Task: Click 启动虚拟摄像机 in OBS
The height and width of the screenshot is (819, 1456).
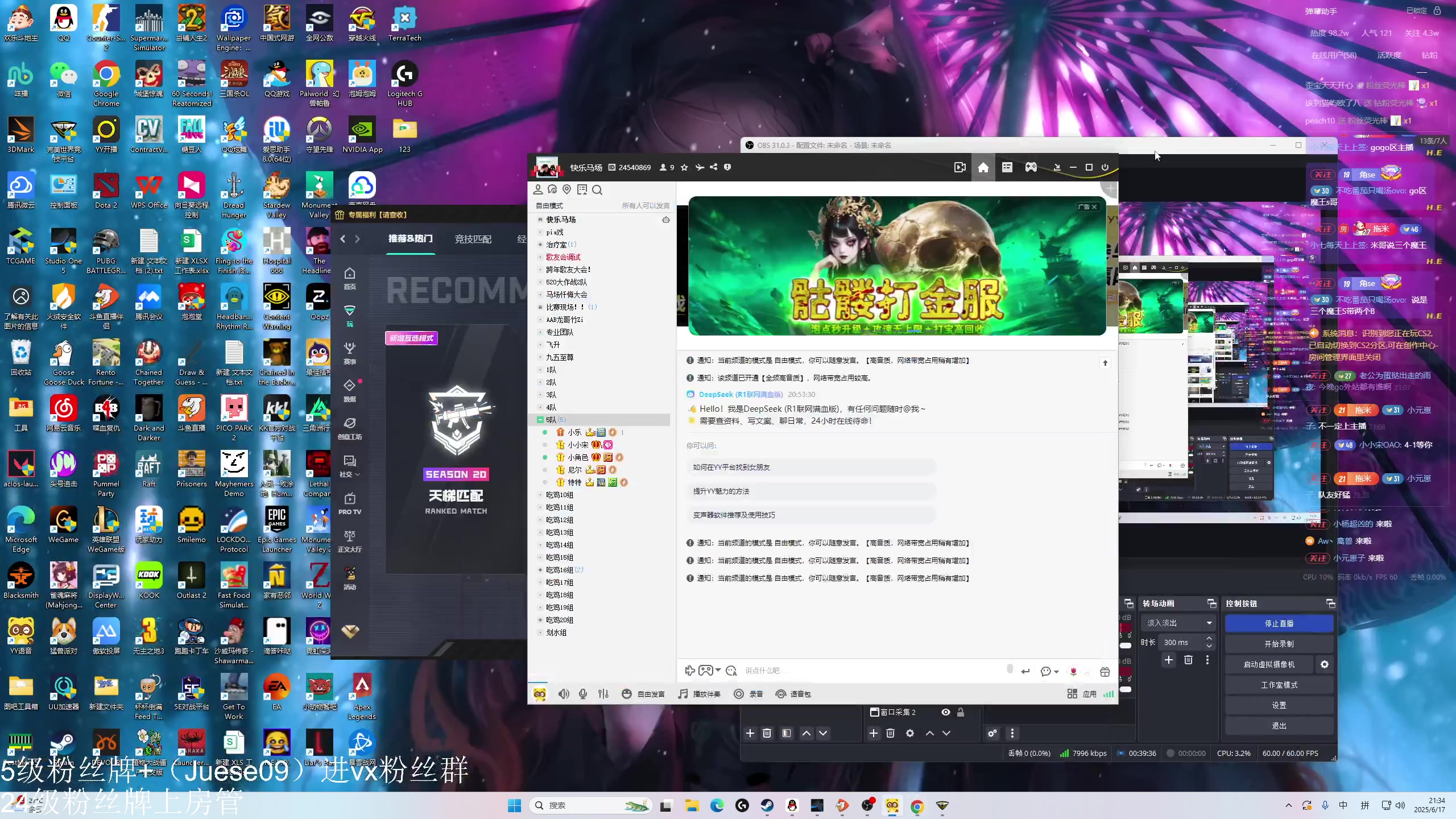Action: click(x=1269, y=664)
